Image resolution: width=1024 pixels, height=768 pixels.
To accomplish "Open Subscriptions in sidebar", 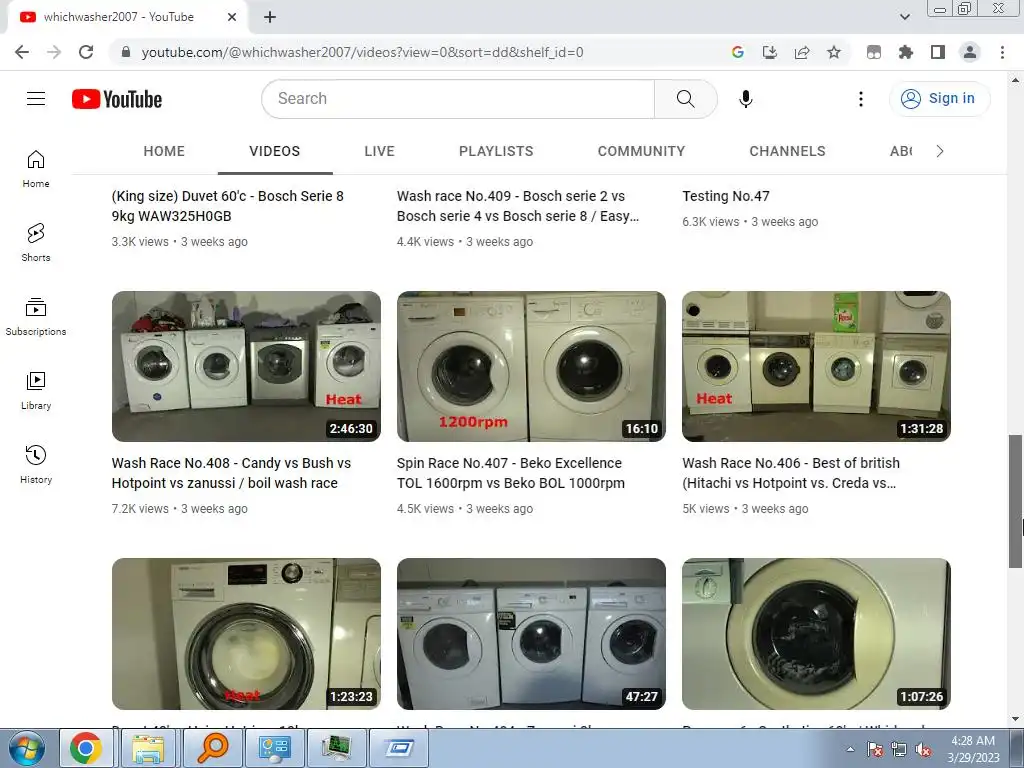I will [36, 317].
